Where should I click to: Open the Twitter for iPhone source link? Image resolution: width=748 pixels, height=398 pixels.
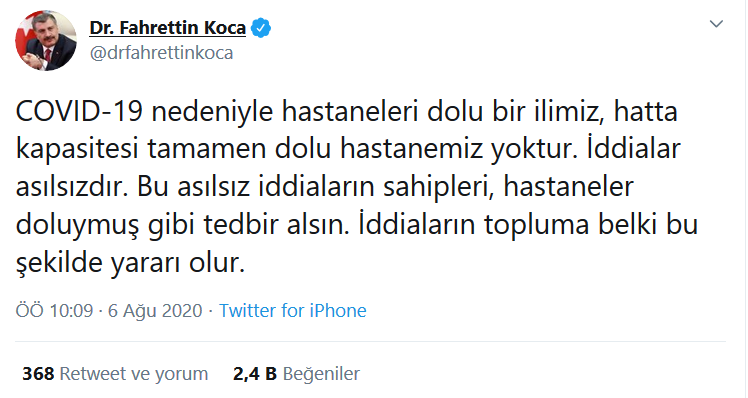coord(292,311)
